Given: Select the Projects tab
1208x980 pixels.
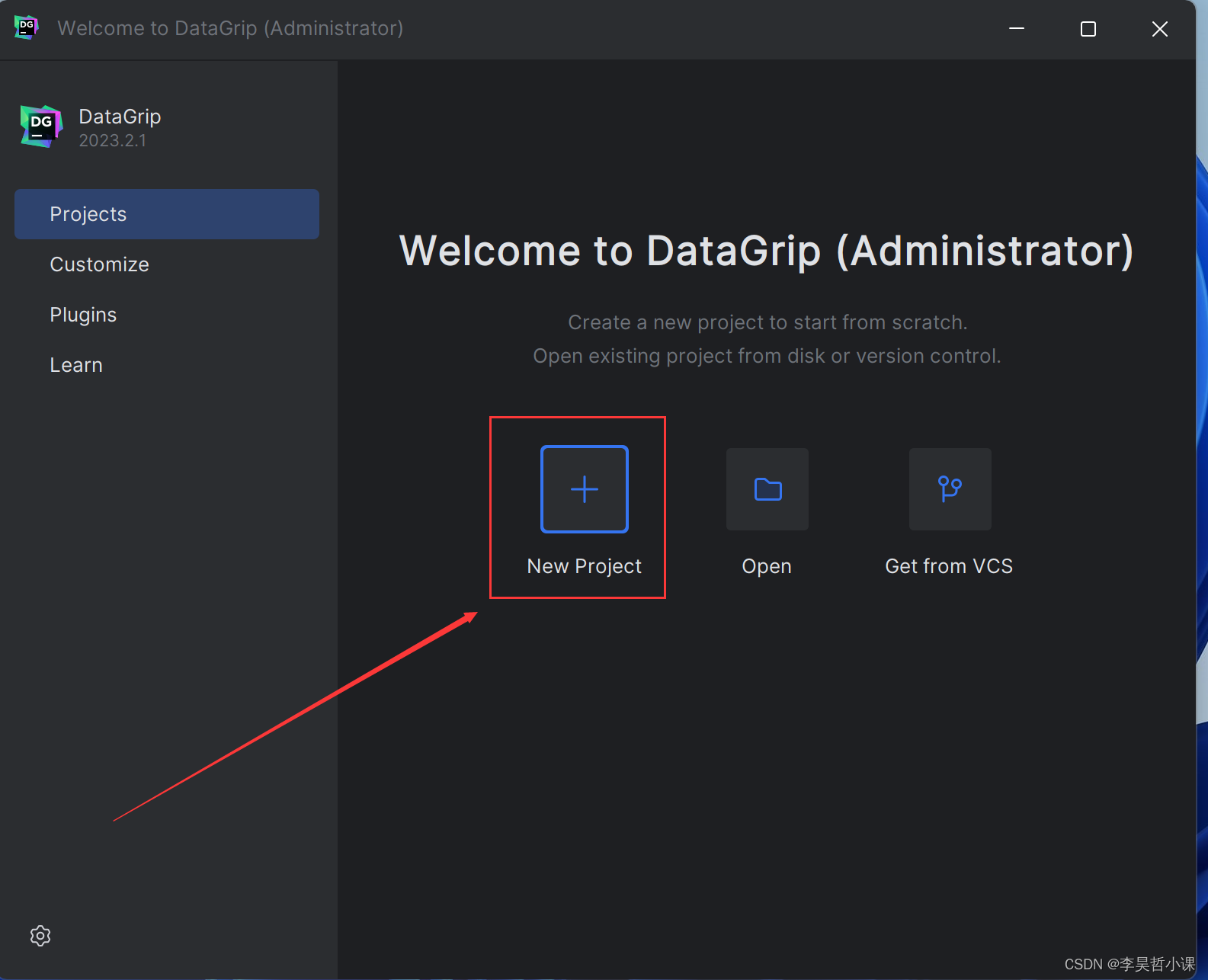Looking at the screenshot, I should click(167, 214).
